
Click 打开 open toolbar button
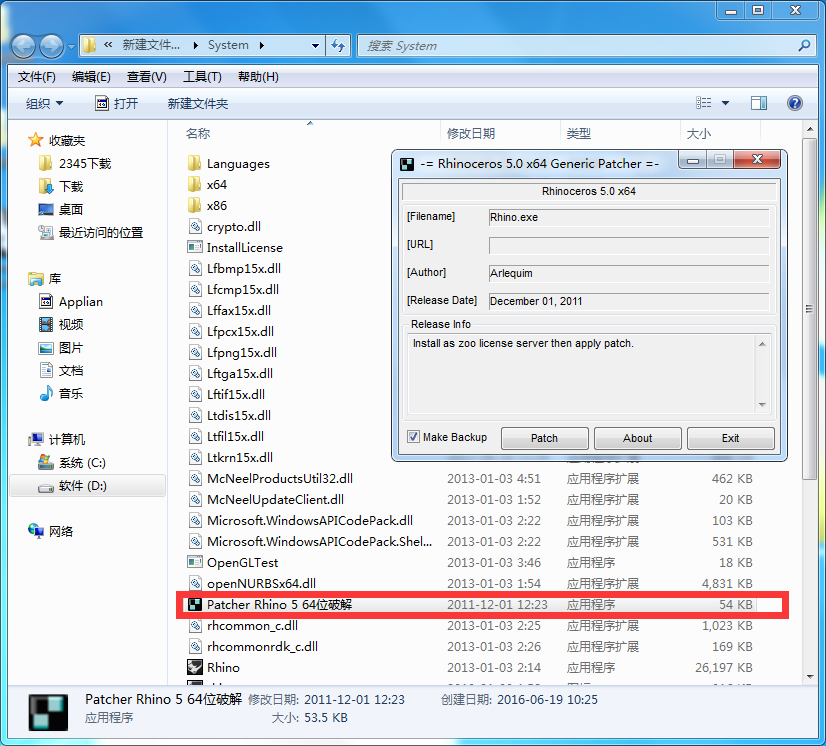click(116, 103)
